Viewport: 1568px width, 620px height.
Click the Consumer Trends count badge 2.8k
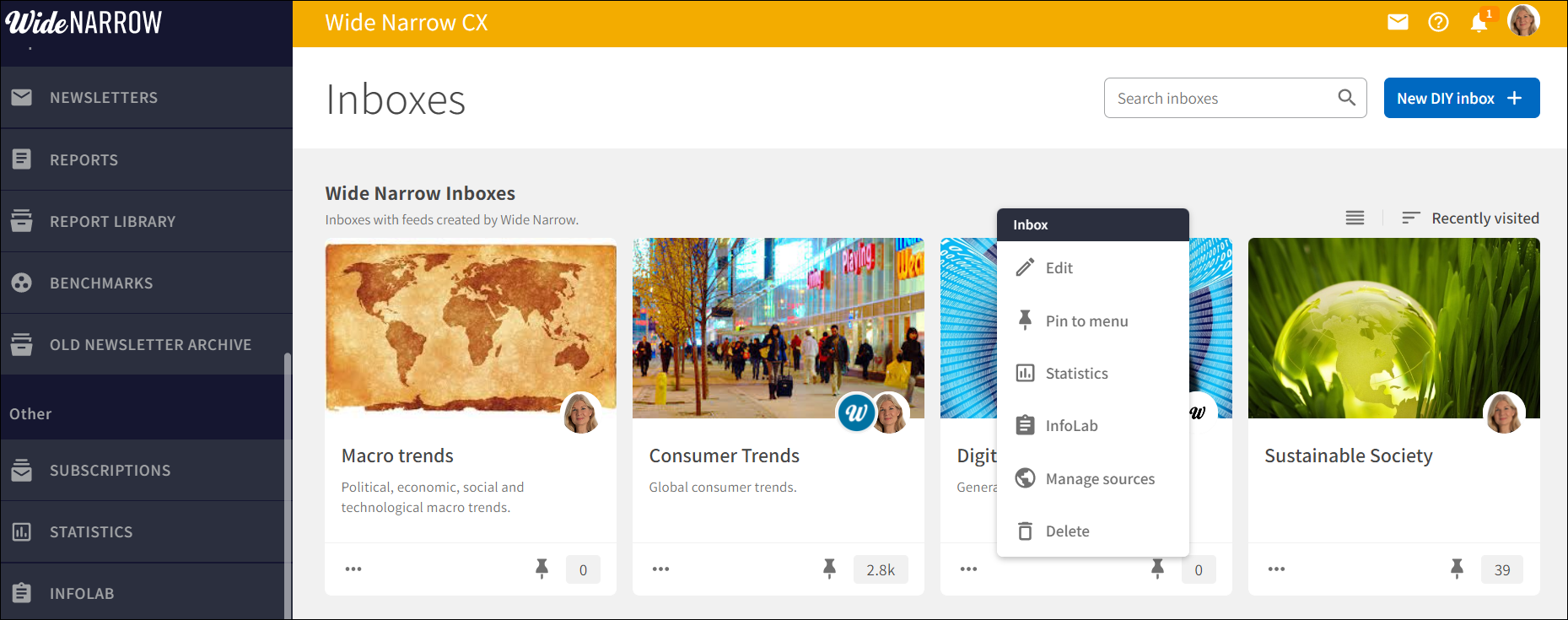tap(881, 570)
